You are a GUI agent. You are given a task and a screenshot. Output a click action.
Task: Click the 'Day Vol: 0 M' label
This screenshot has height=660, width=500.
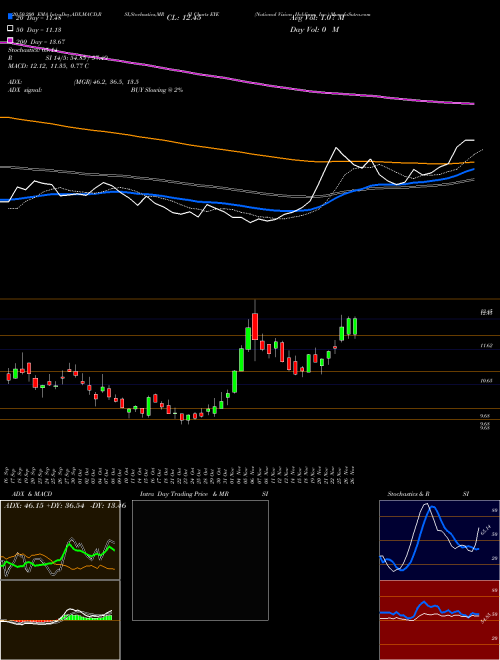pos(314,30)
